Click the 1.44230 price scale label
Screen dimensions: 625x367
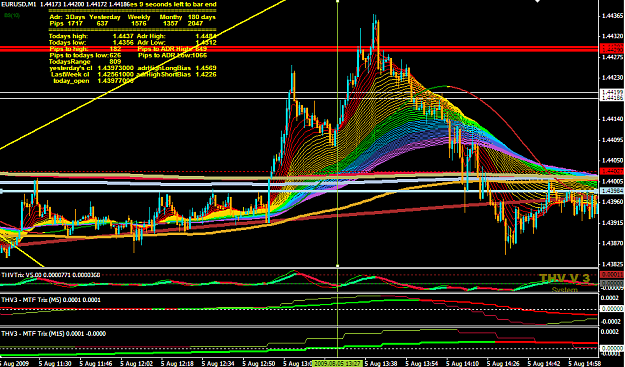(613, 77)
